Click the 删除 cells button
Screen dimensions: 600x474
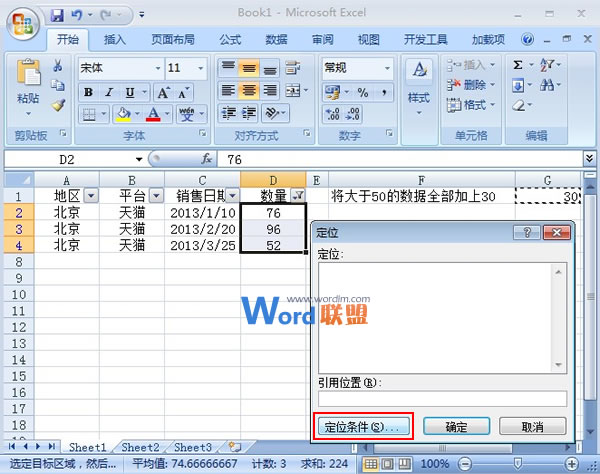point(471,85)
